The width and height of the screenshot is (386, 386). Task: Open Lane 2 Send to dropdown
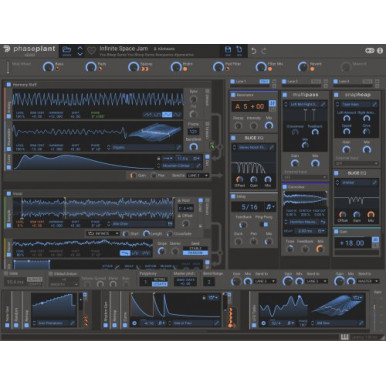coord(317,281)
